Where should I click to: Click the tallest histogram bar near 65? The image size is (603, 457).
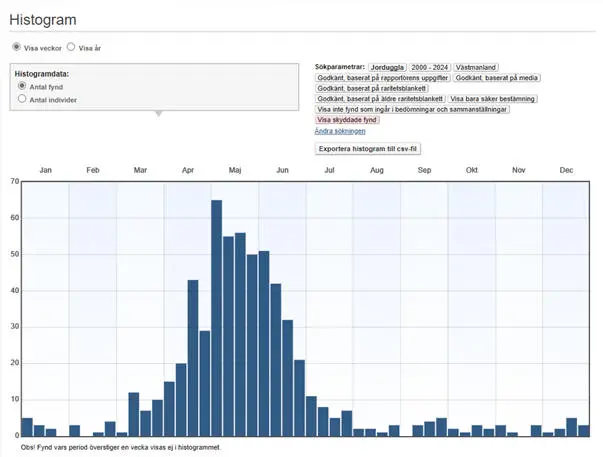click(216, 318)
